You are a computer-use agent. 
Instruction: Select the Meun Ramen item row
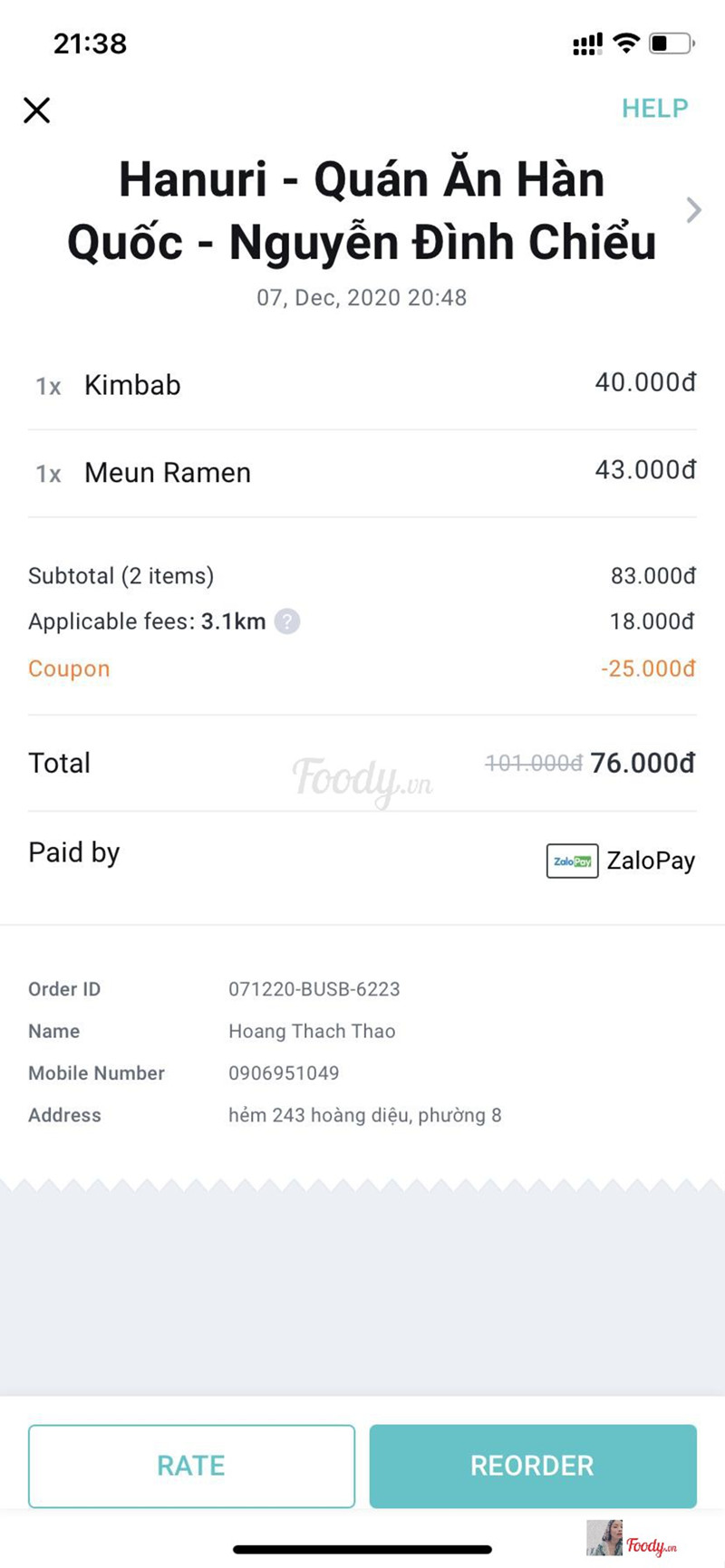pyautogui.click(x=362, y=473)
